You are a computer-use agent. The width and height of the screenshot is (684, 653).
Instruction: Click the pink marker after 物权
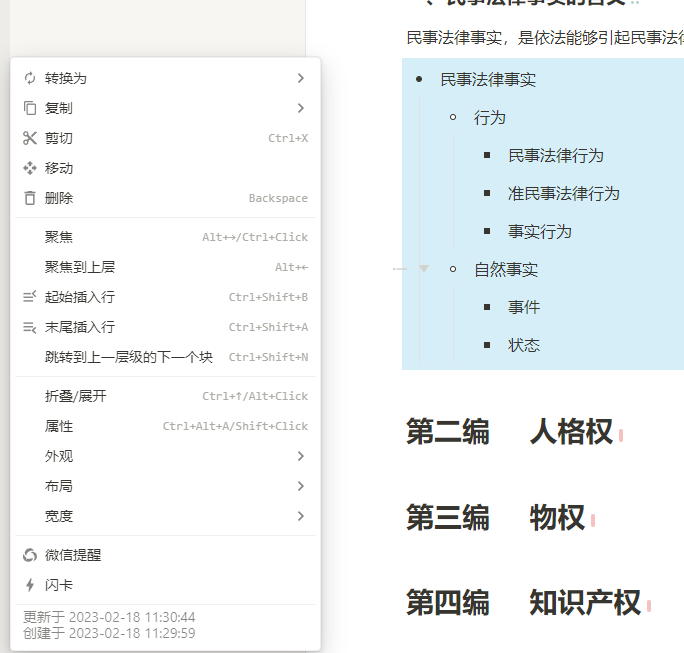[x=593, y=520]
